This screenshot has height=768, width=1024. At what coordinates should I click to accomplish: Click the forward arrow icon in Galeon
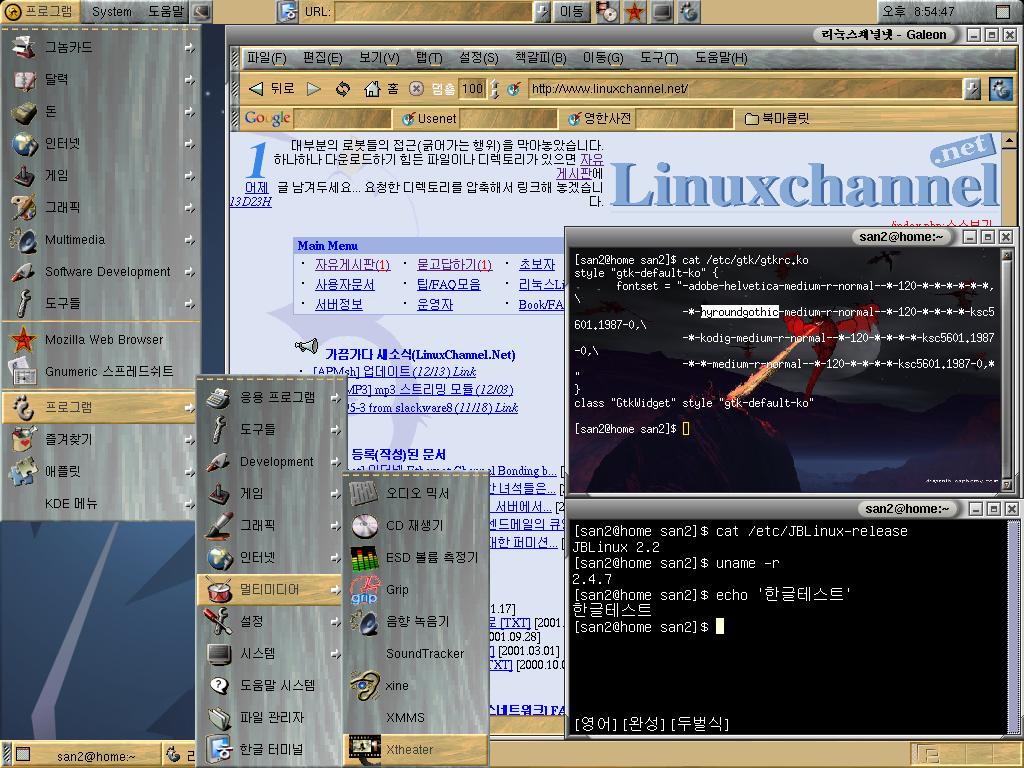click(x=313, y=89)
